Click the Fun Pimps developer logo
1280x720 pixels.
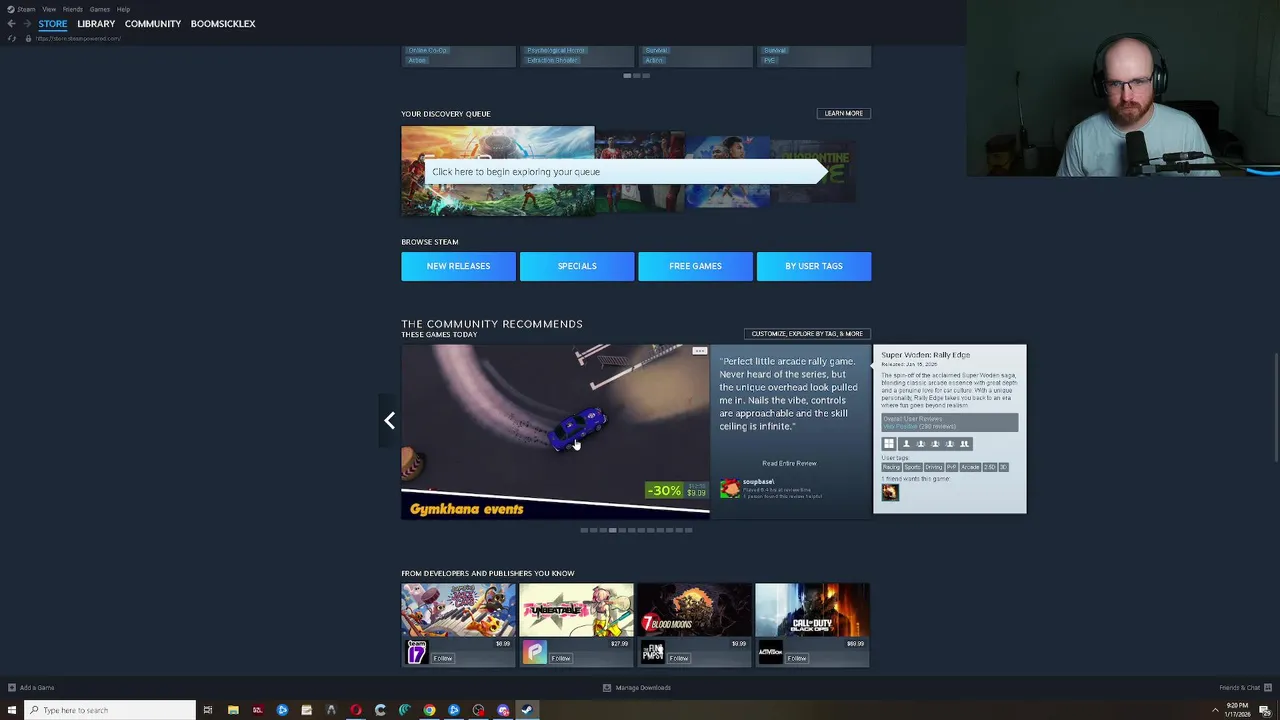(653, 653)
